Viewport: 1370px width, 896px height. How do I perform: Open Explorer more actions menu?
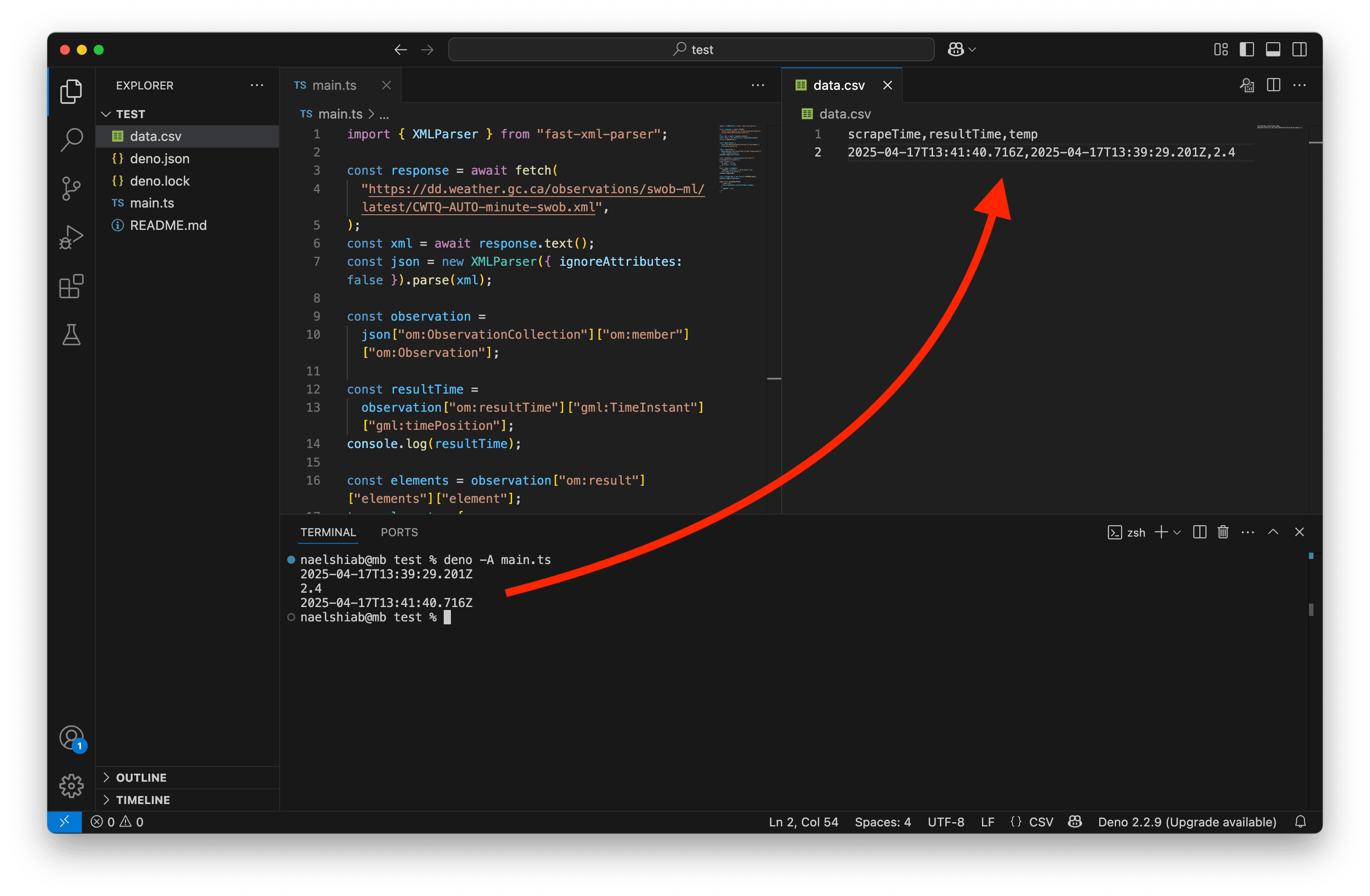point(257,85)
